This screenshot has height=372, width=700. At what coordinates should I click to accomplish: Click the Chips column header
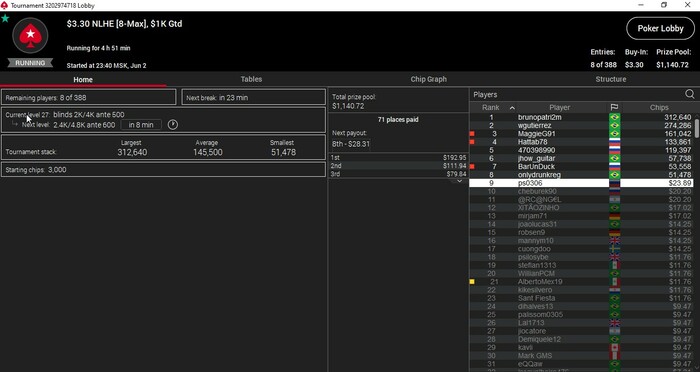pyautogui.click(x=659, y=108)
